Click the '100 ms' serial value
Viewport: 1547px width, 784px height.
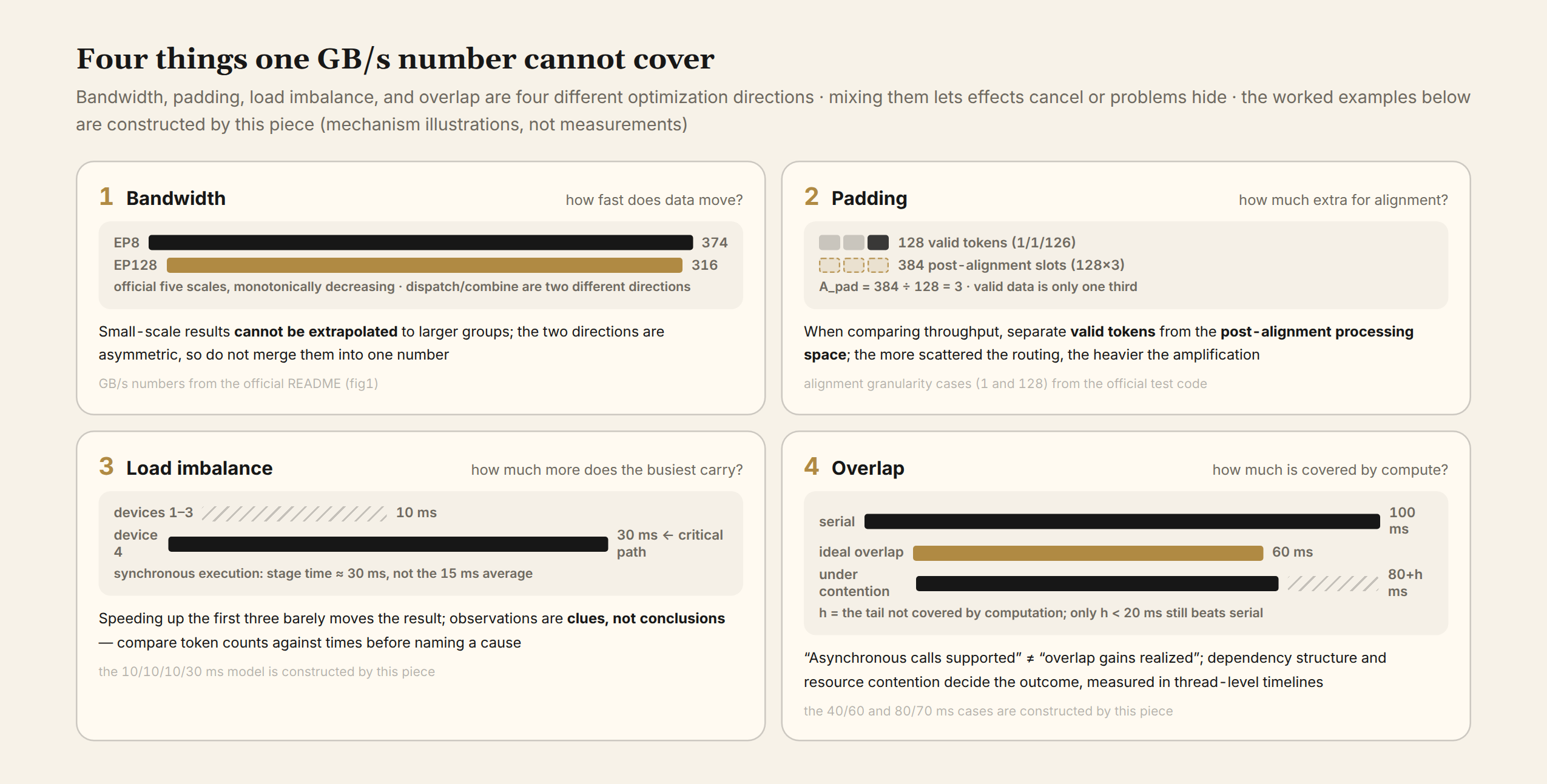pyautogui.click(x=1402, y=521)
